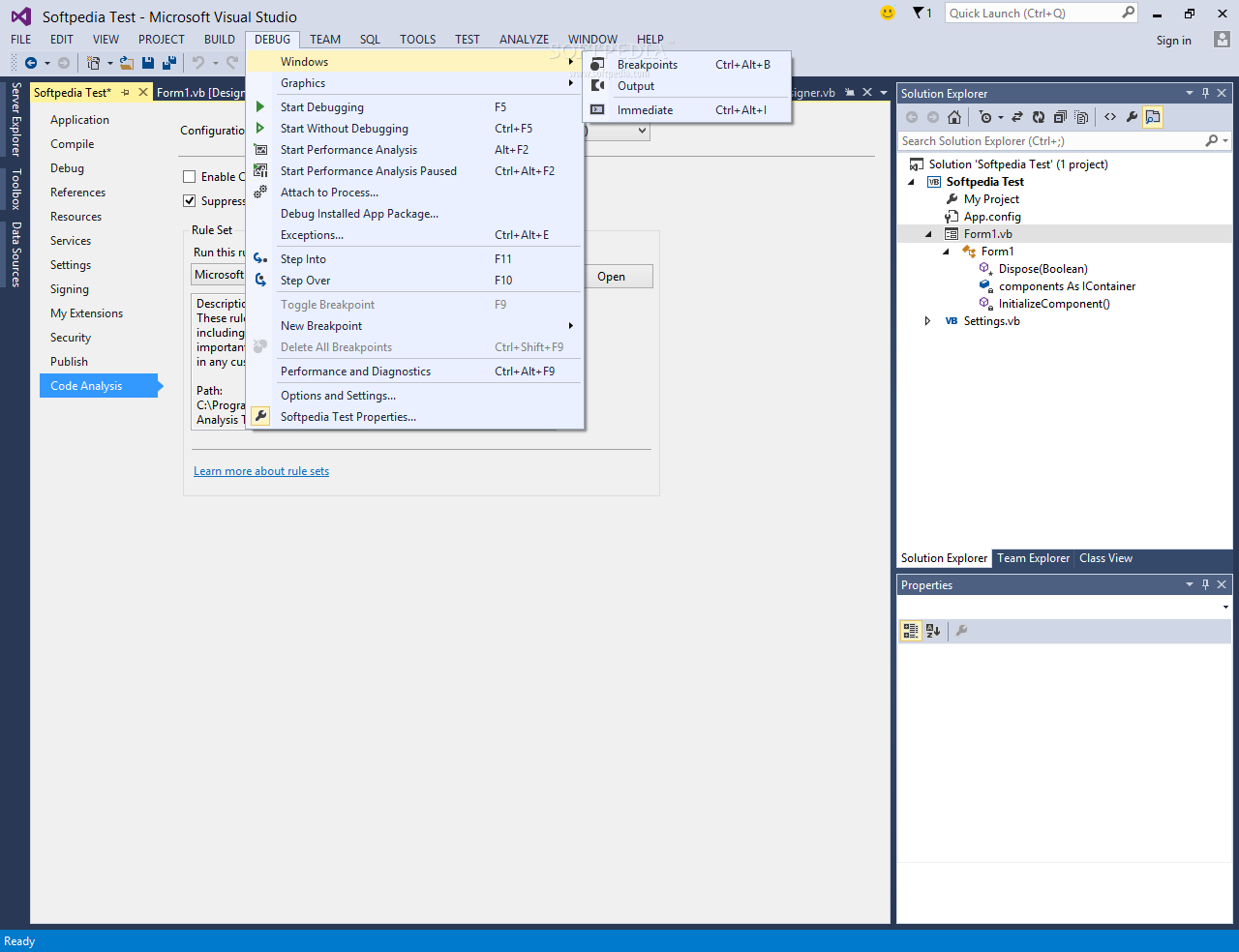This screenshot has width=1239, height=952.
Task: Click the Open rule set button
Action: tap(611, 277)
